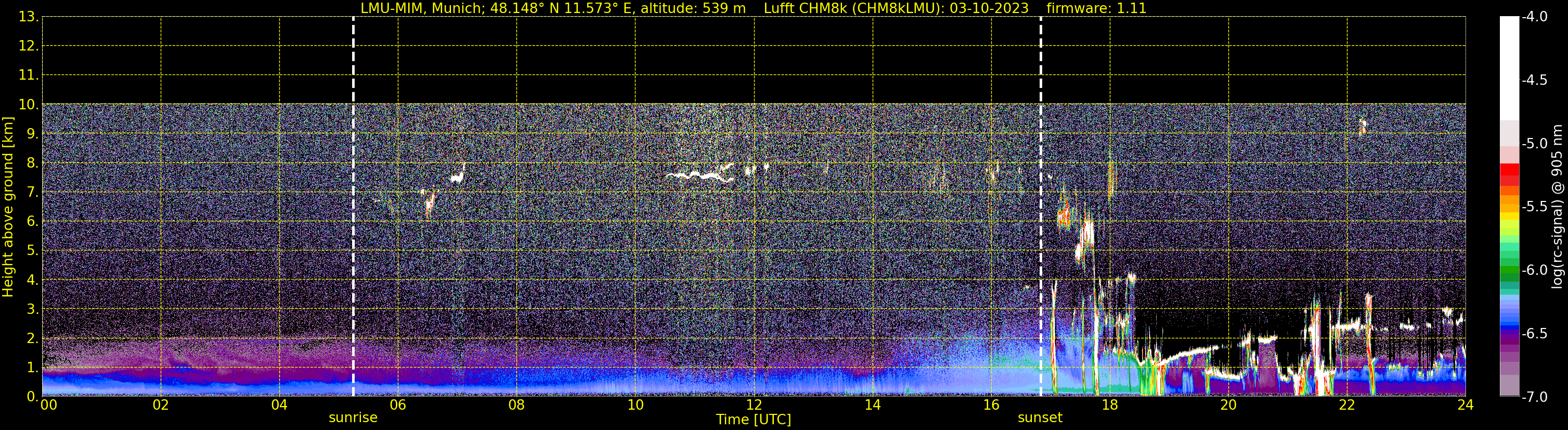
Task: Click the 02 tick label on time axis
Action: coord(161,405)
